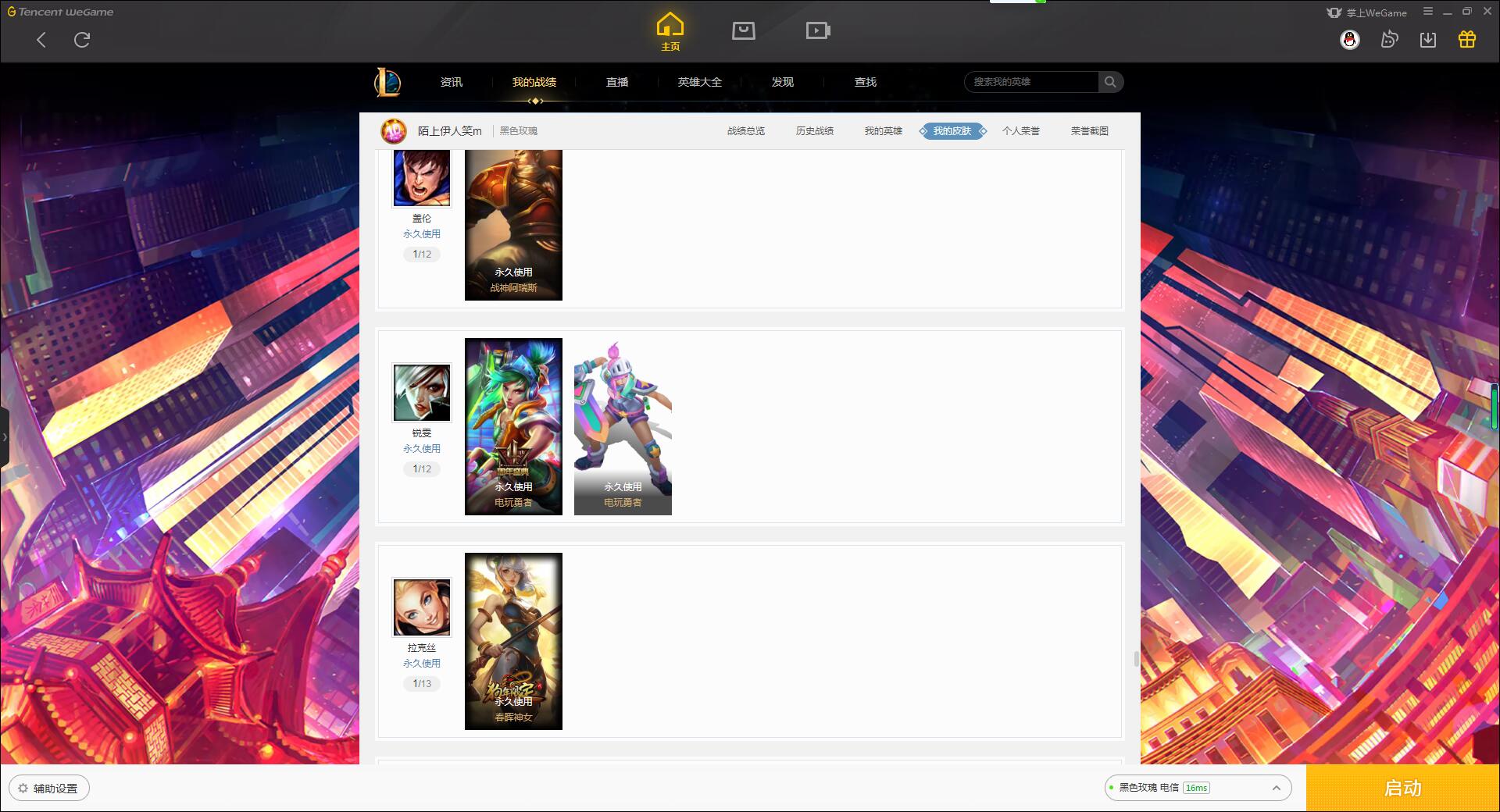Refresh the page with reload icon

[x=82, y=40]
